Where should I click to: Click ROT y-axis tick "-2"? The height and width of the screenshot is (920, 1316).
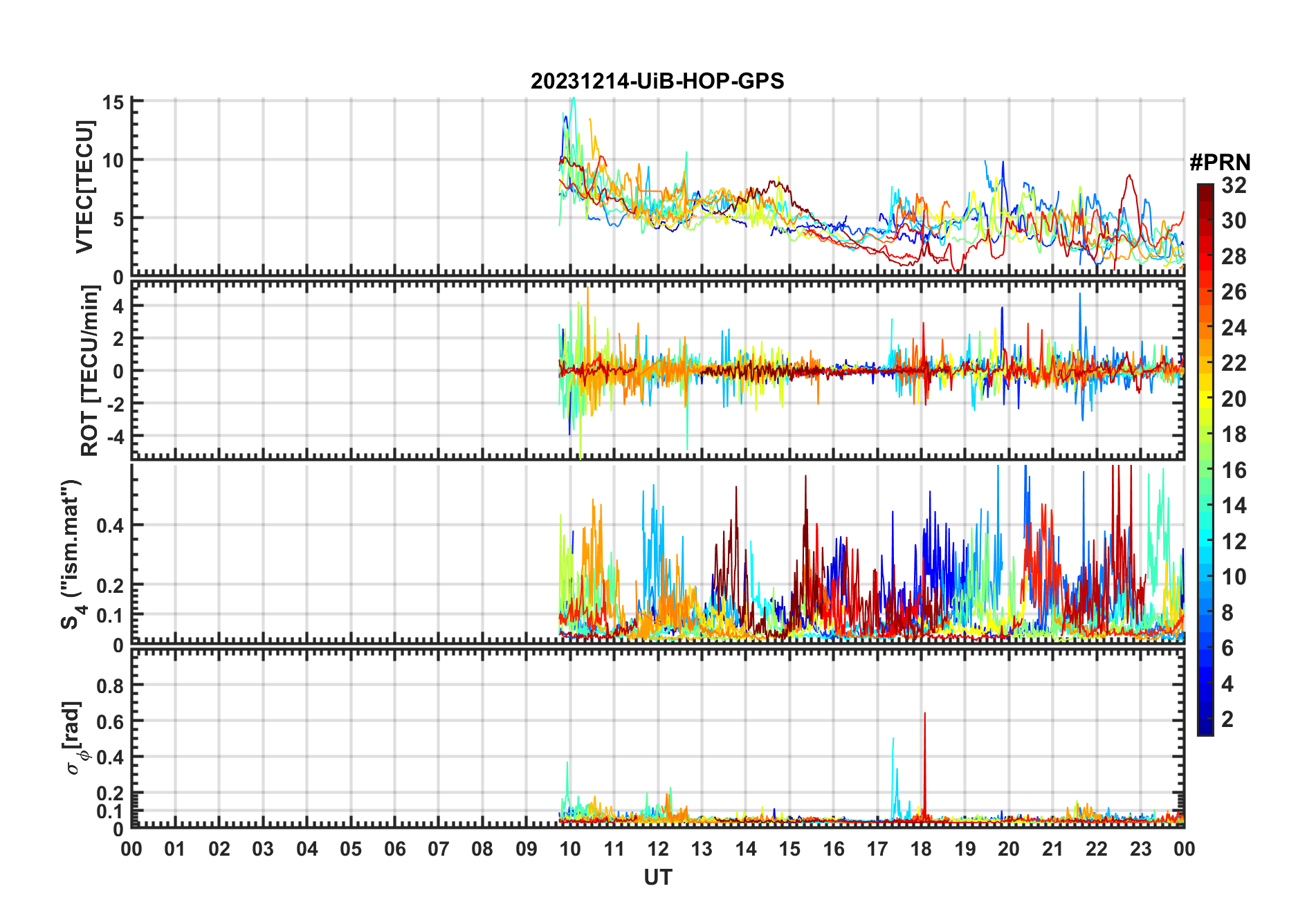pos(115,404)
